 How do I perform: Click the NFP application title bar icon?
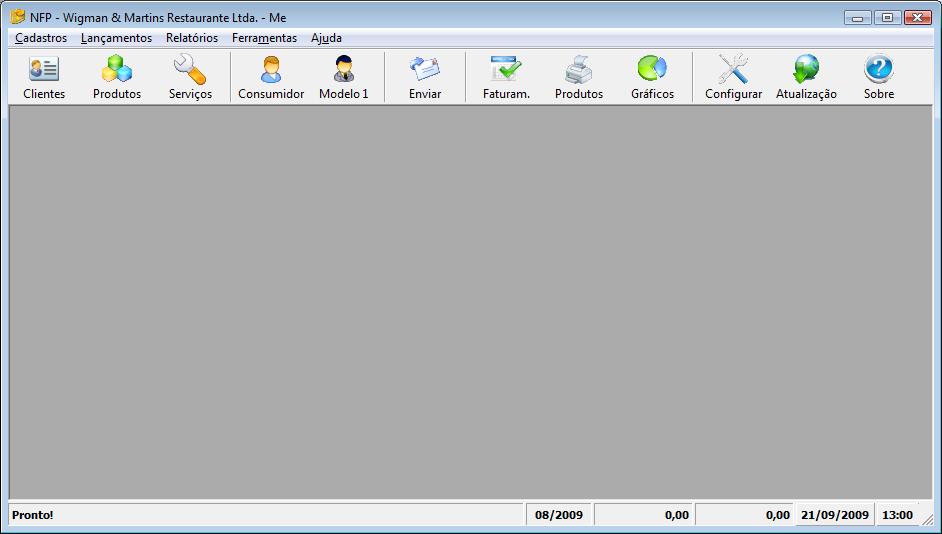[x=17, y=16]
